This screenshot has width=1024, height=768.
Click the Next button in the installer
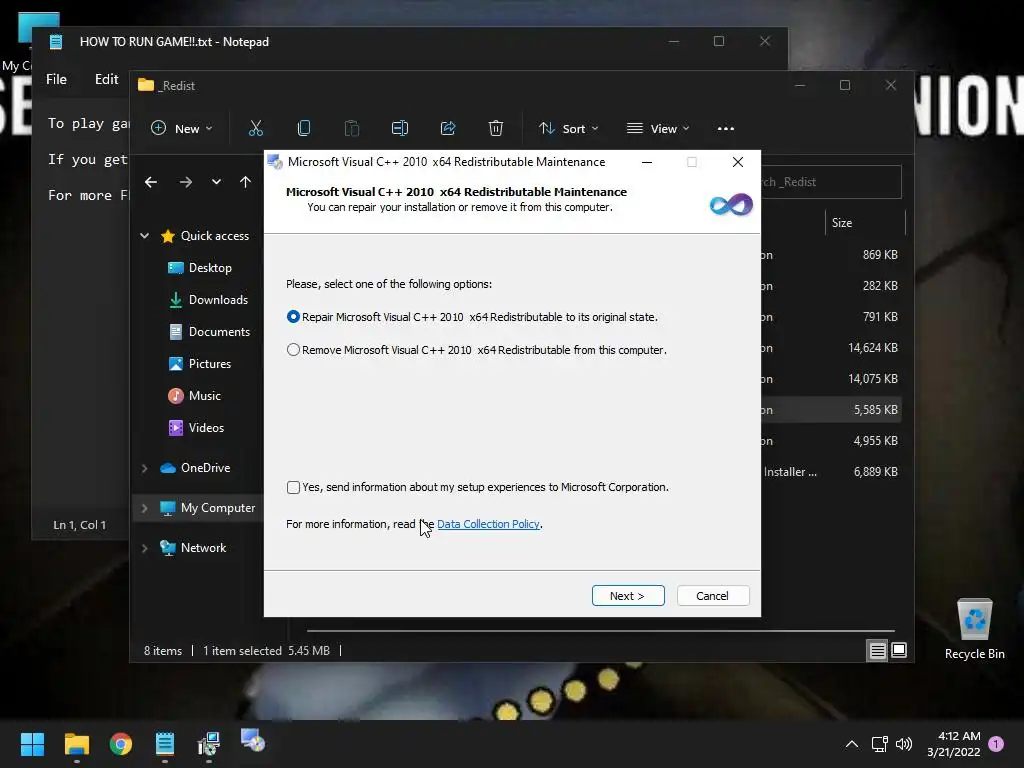tap(628, 596)
